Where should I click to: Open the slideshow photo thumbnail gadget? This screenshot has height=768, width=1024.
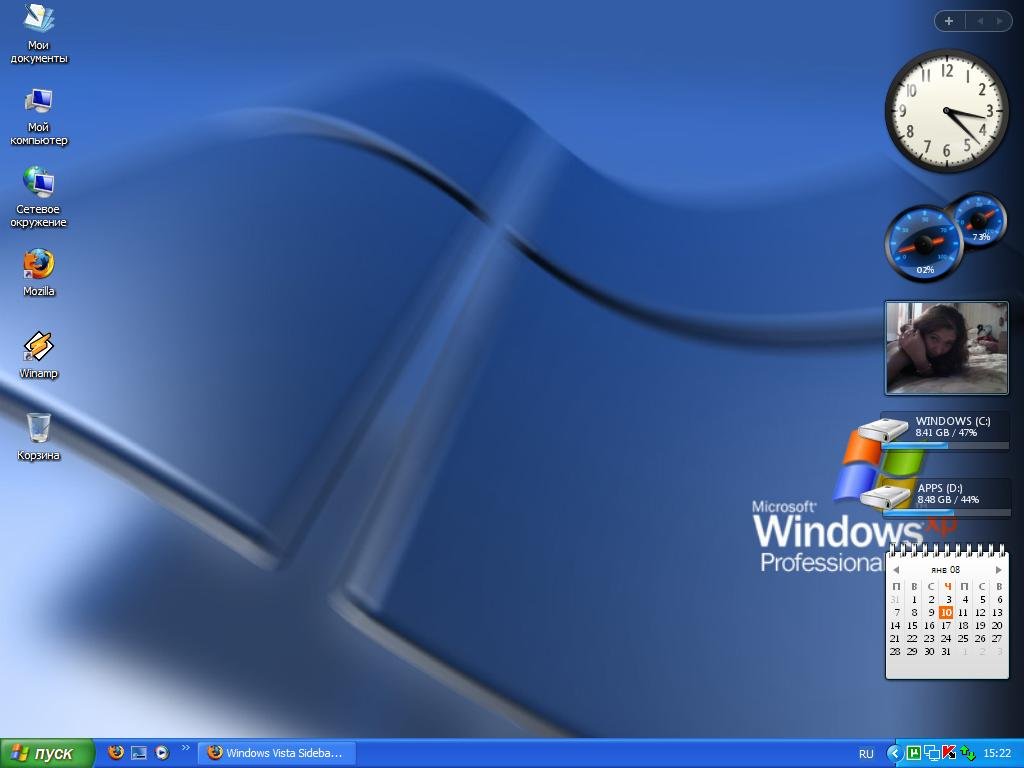tap(946, 347)
